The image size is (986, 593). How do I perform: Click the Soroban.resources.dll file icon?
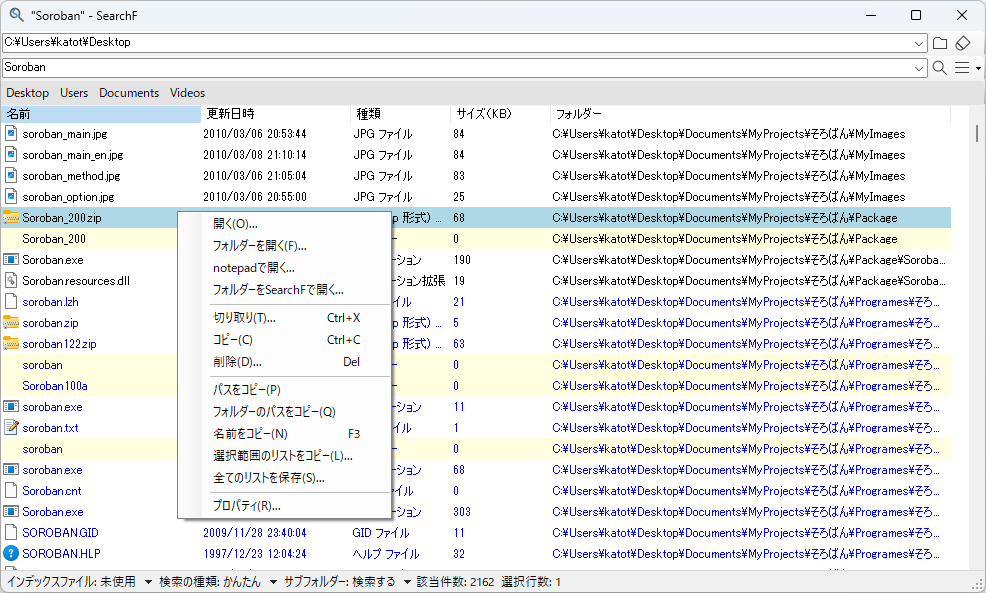tap(11, 280)
